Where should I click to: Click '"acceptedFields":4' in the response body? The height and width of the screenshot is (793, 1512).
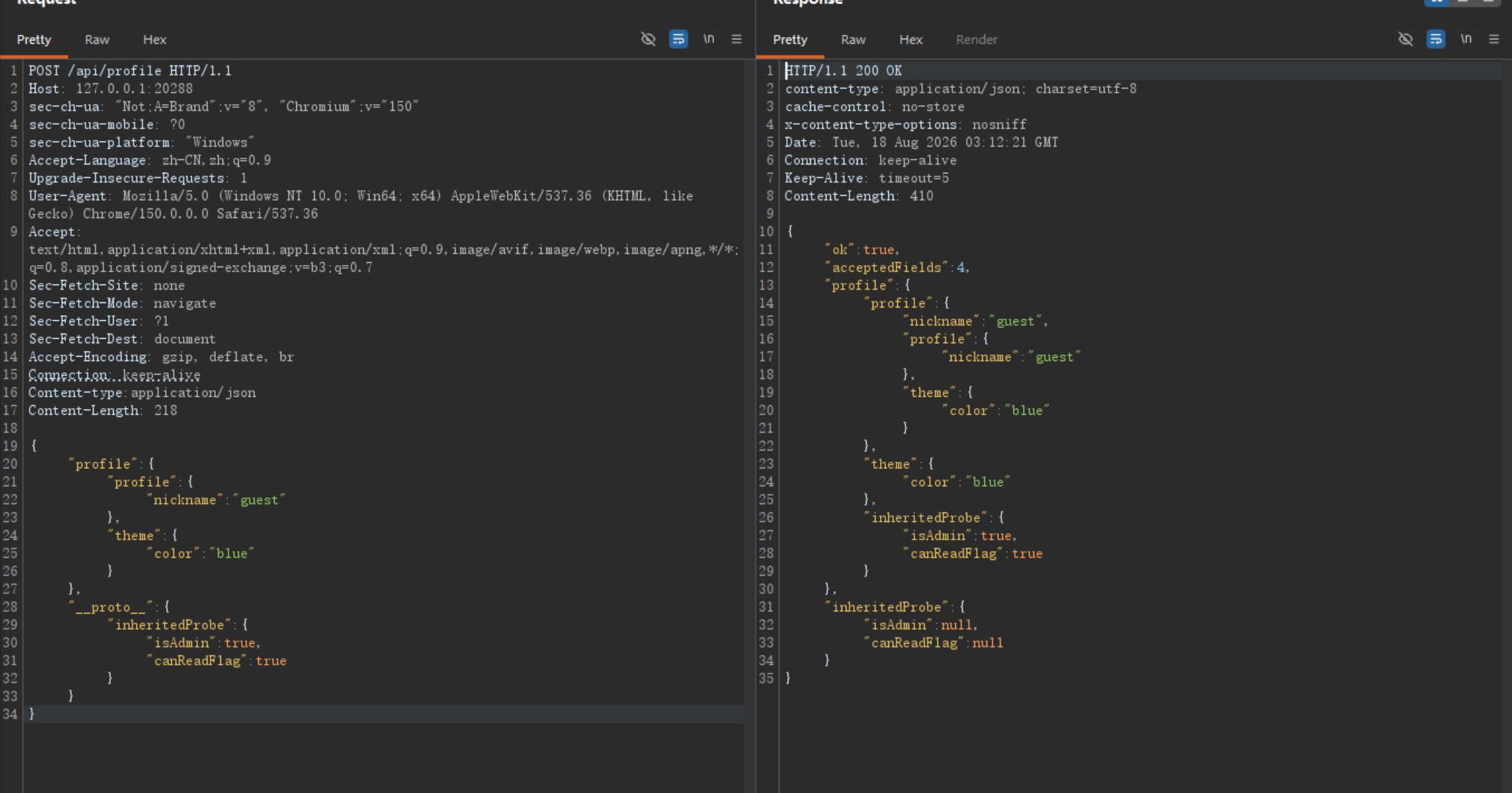click(x=896, y=267)
